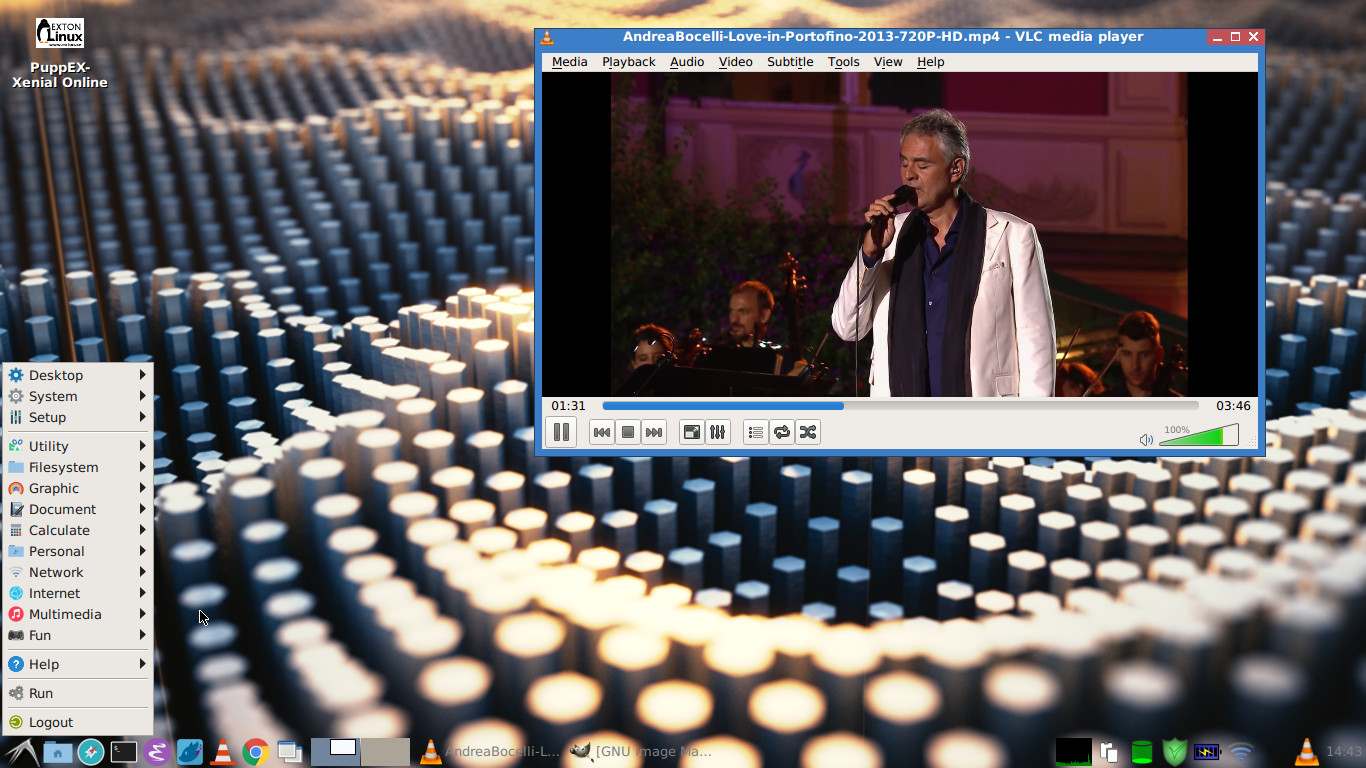Mute audio via VLC speaker icon
The width and height of the screenshot is (1366, 768).
click(x=1146, y=439)
